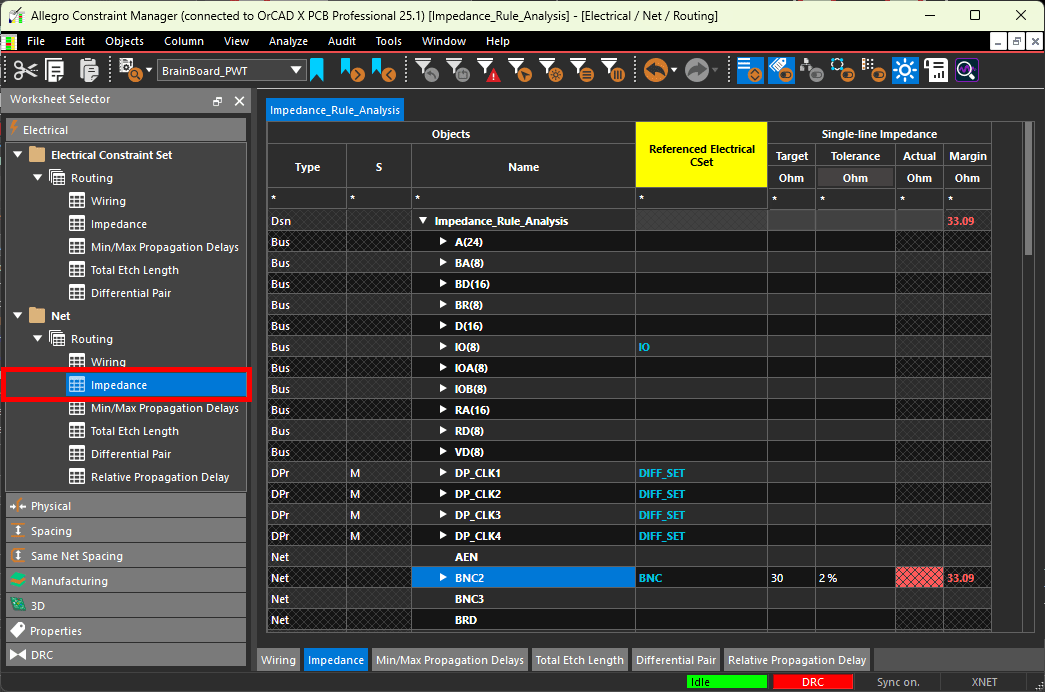This screenshot has height=692, width=1045.
Task: Click the waveform analysis icon at toolbar end
Action: 966,70
